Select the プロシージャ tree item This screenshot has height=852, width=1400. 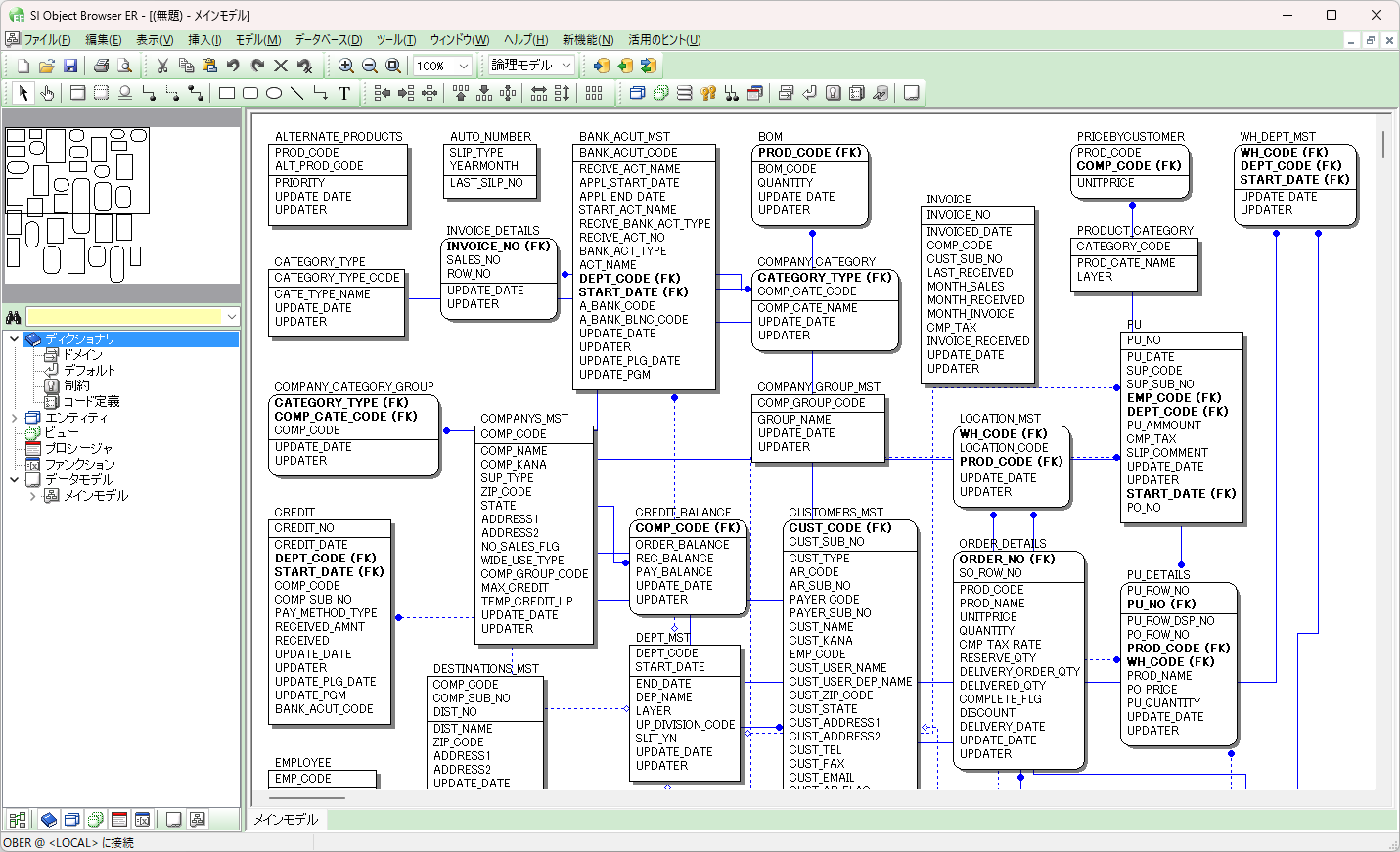78,449
